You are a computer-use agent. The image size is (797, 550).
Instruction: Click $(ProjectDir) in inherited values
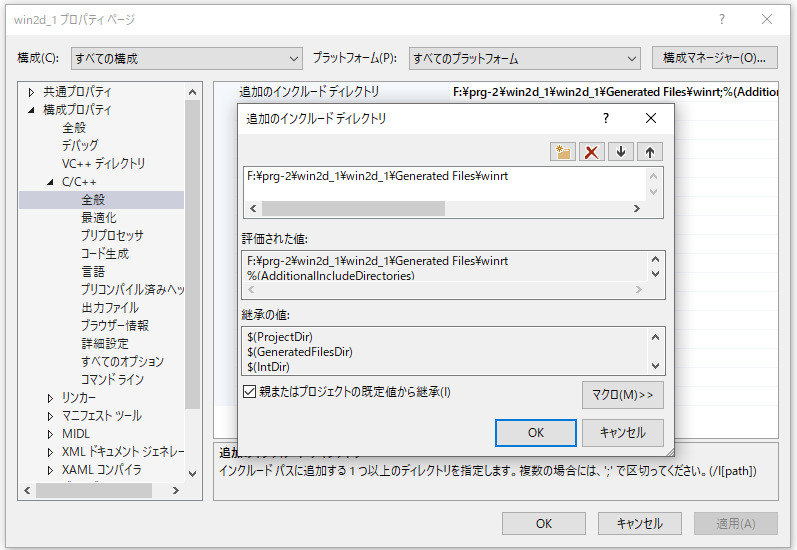pos(280,337)
